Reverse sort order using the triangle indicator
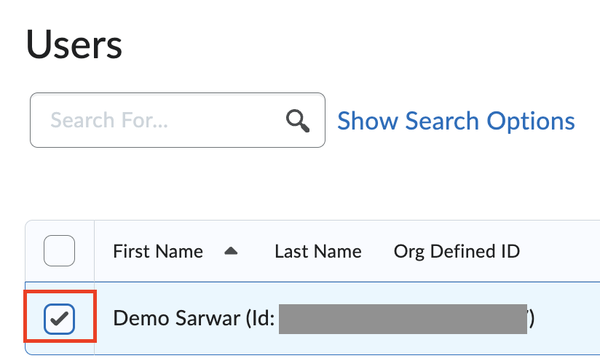This screenshot has height=361, width=600. (231, 251)
